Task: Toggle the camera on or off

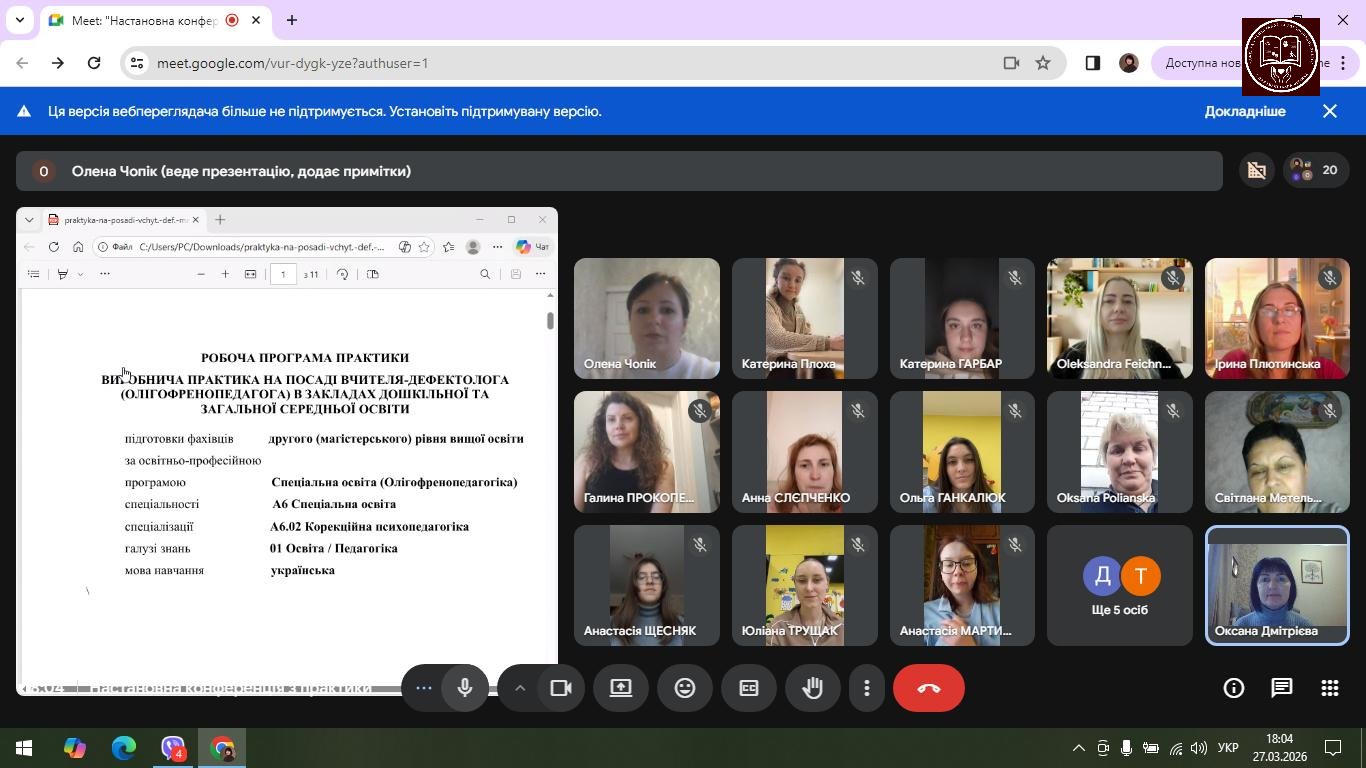Action: click(561, 688)
